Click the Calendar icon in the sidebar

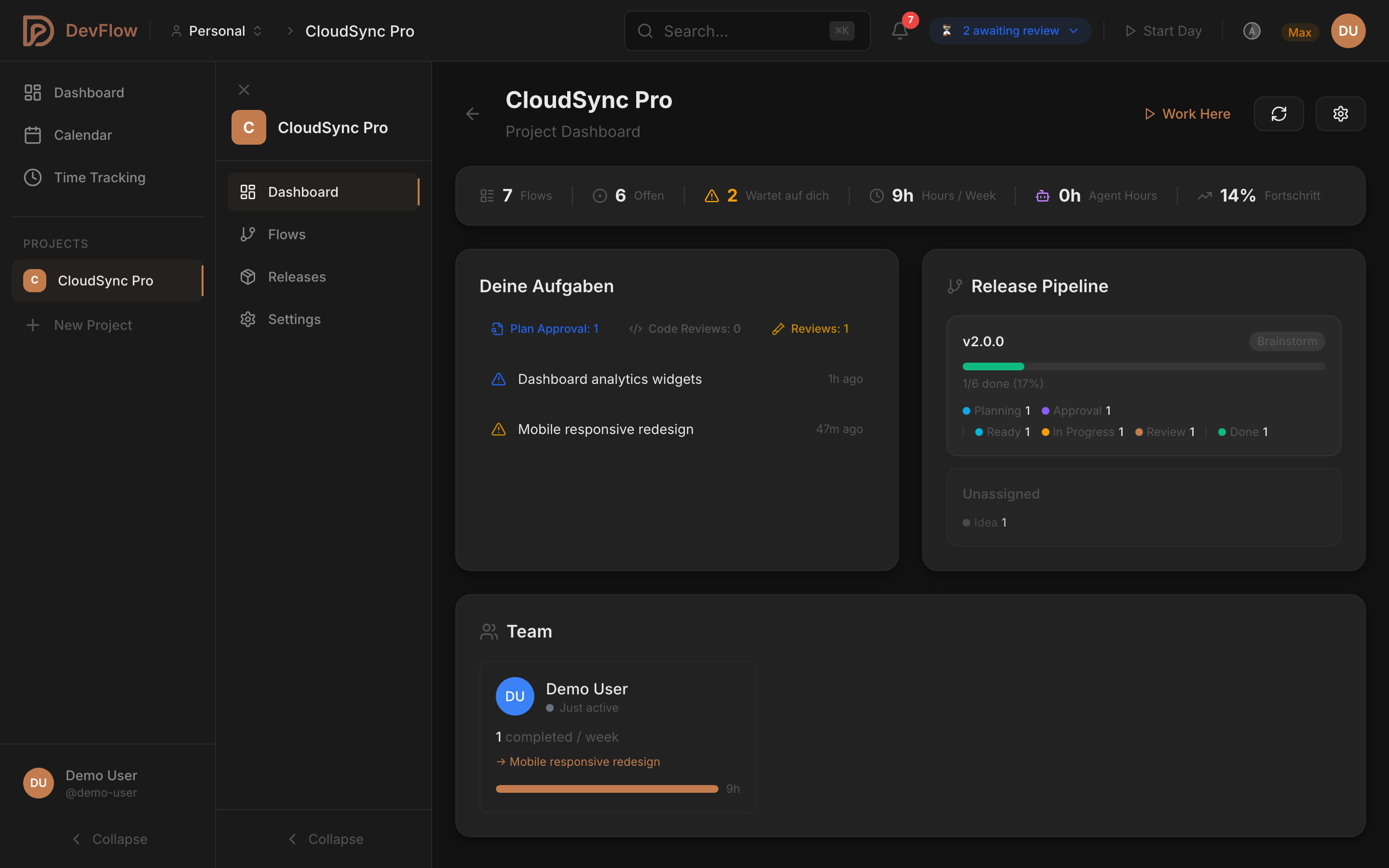[x=33, y=135]
